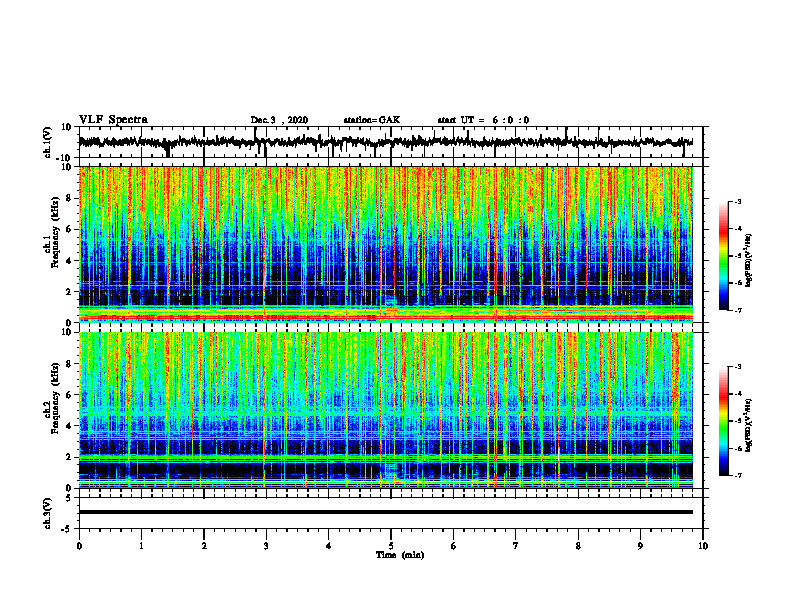Click time axis tick label '10'

703,546
